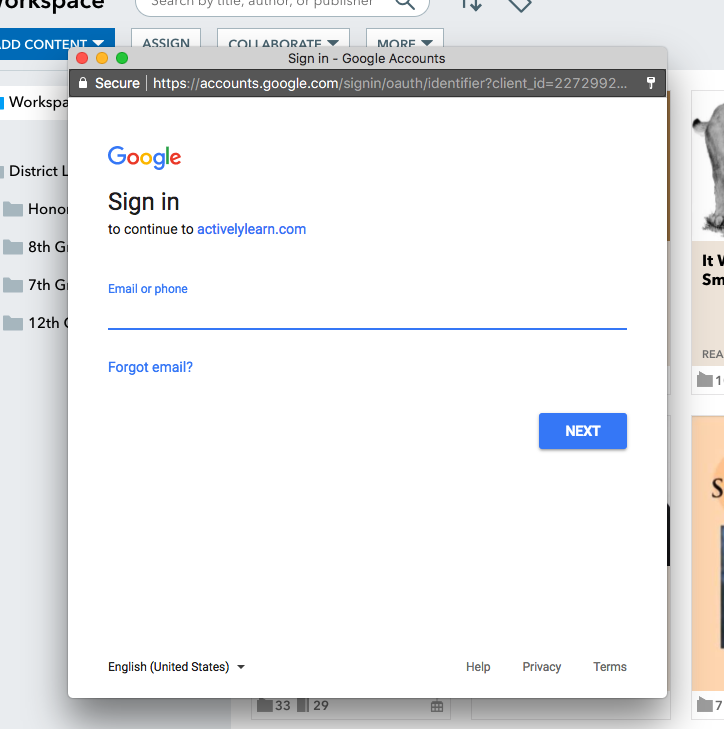Click the blue NEXT button
724x729 pixels.
tap(583, 431)
